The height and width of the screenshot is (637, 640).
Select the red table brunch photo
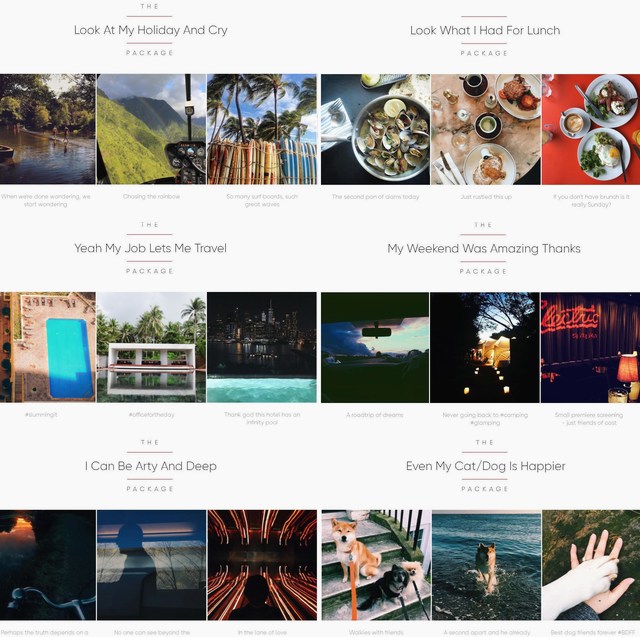[x=591, y=129]
